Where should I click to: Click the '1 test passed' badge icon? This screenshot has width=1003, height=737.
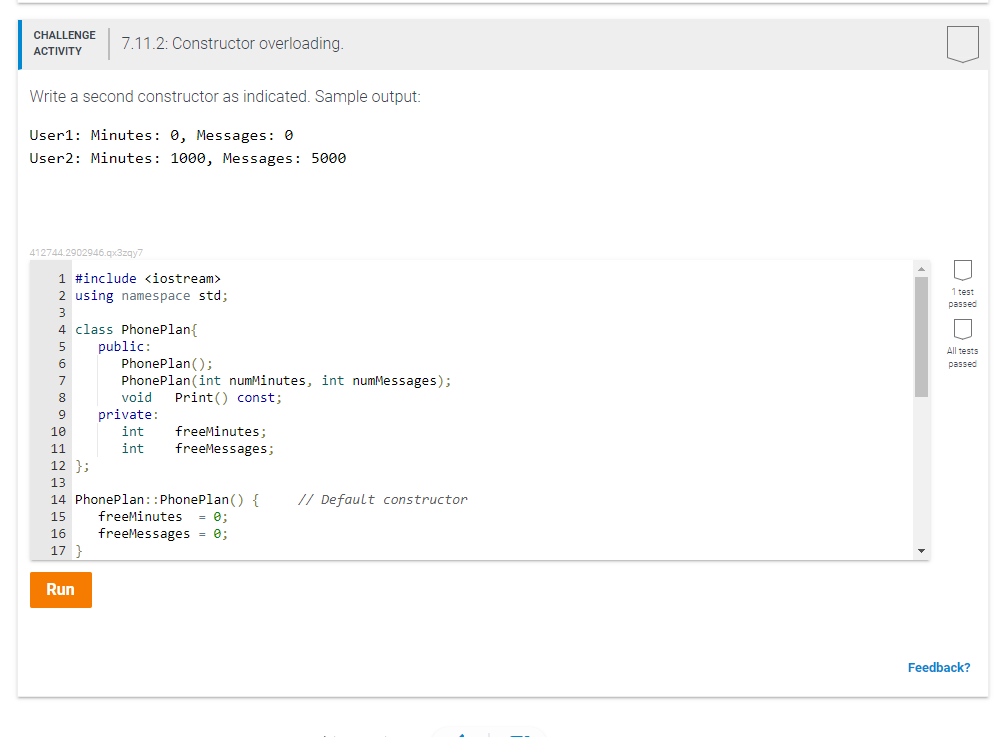click(963, 270)
